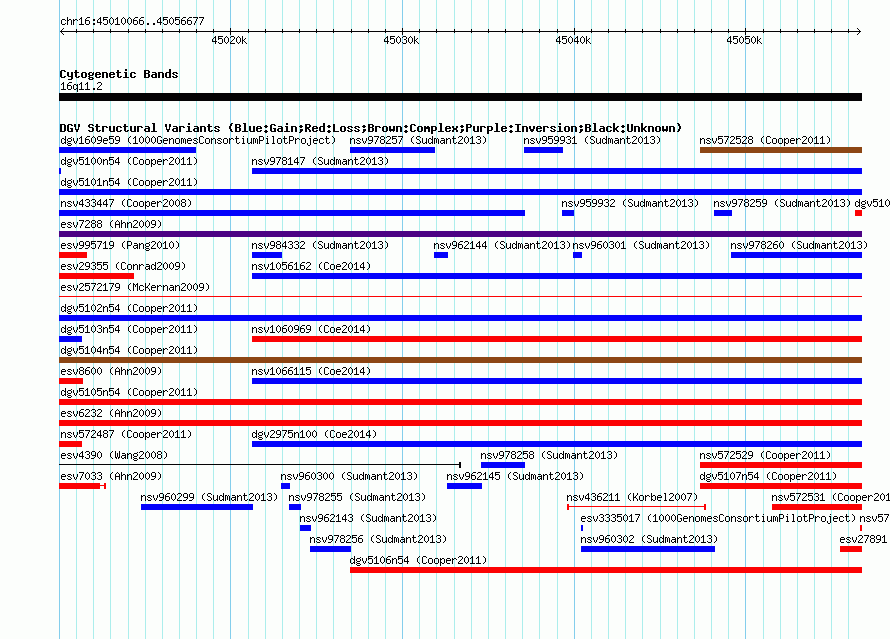Select the nsv962144 (Sudmant2013) label
The height and width of the screenshot is (639, 890).
click(502, 245)
